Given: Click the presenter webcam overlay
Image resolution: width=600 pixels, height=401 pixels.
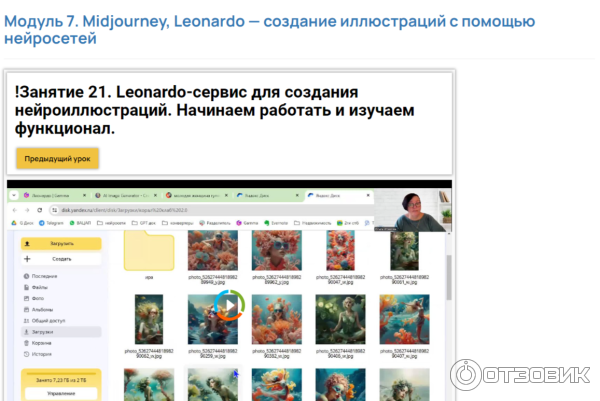Looking at the screenshot, I should pos(412,210).
